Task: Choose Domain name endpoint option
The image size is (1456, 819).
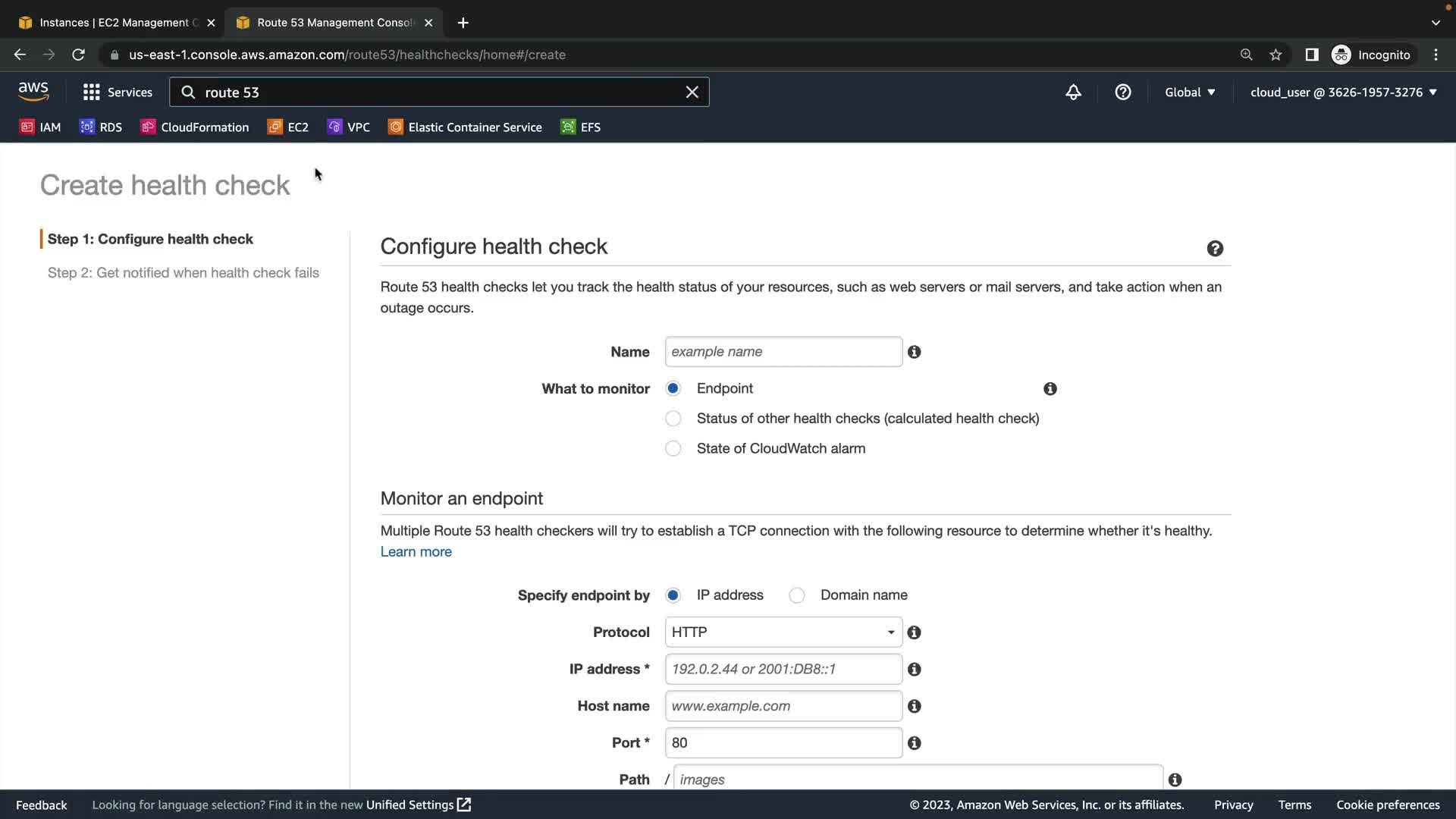Action: (796, 596)
